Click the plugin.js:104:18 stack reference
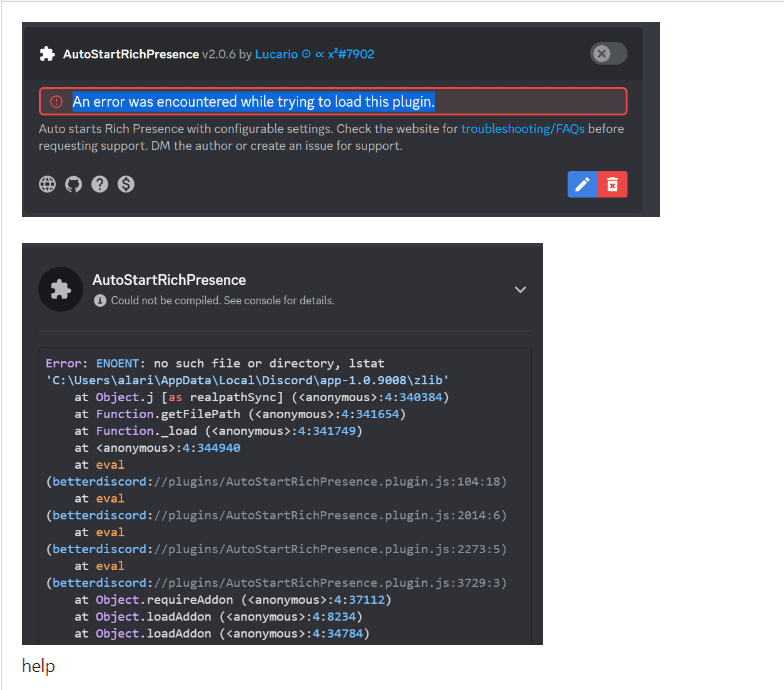 tap(276, 482)
